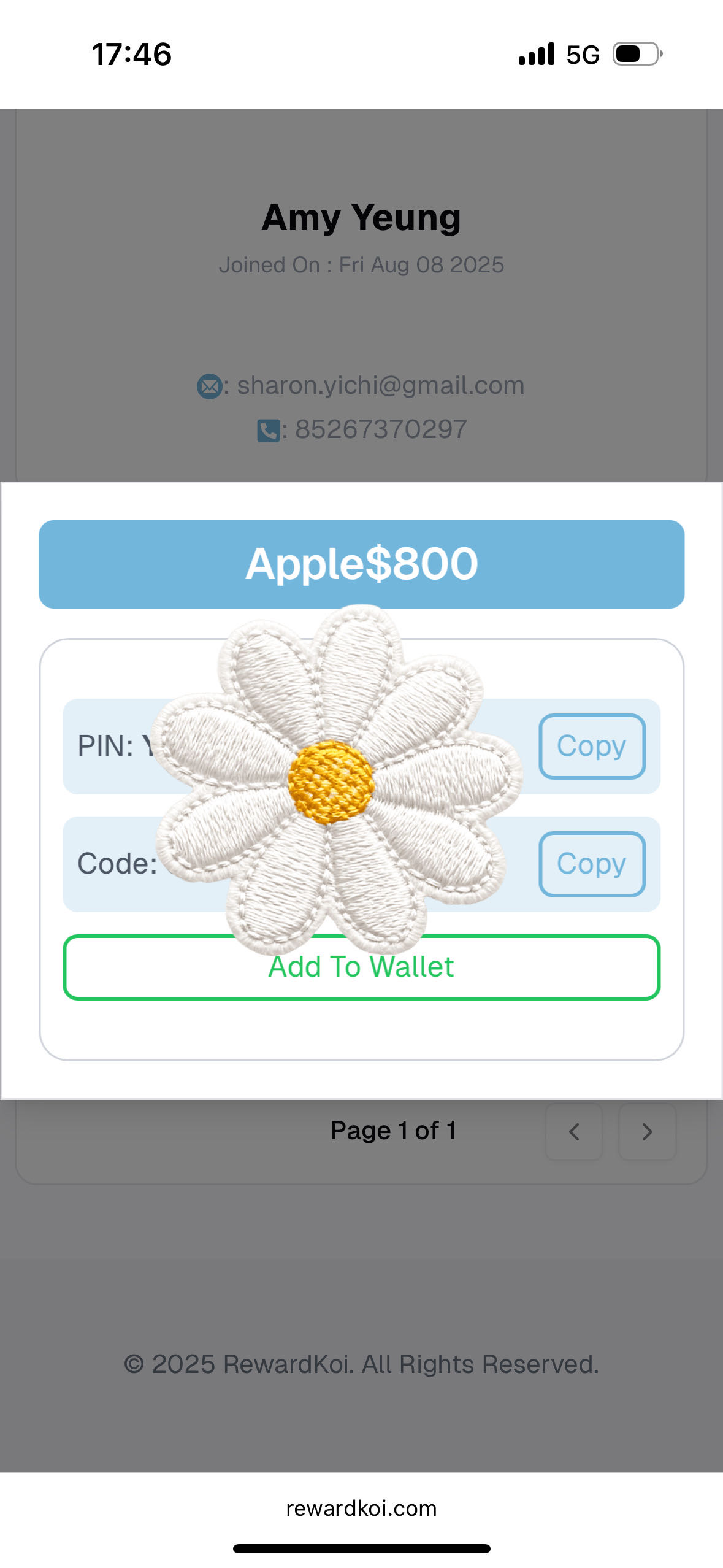Select the Code field row
Screen dimensions: 723x1568
coord(361,864)
